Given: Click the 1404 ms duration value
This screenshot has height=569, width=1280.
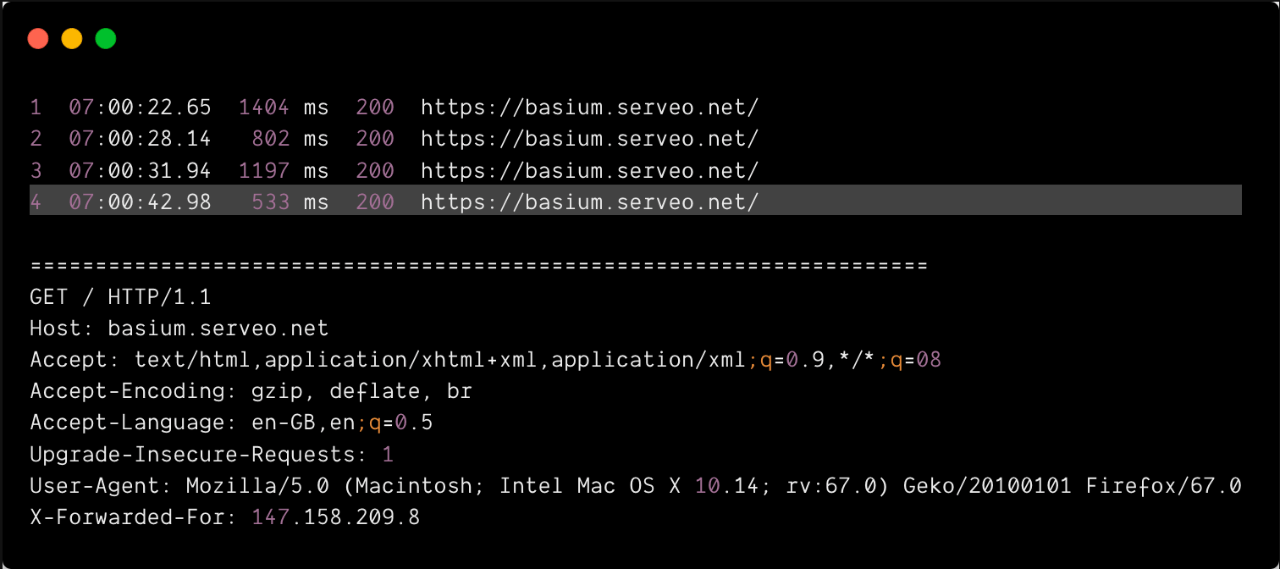Looking at the screenshot, I should point(284,107).
